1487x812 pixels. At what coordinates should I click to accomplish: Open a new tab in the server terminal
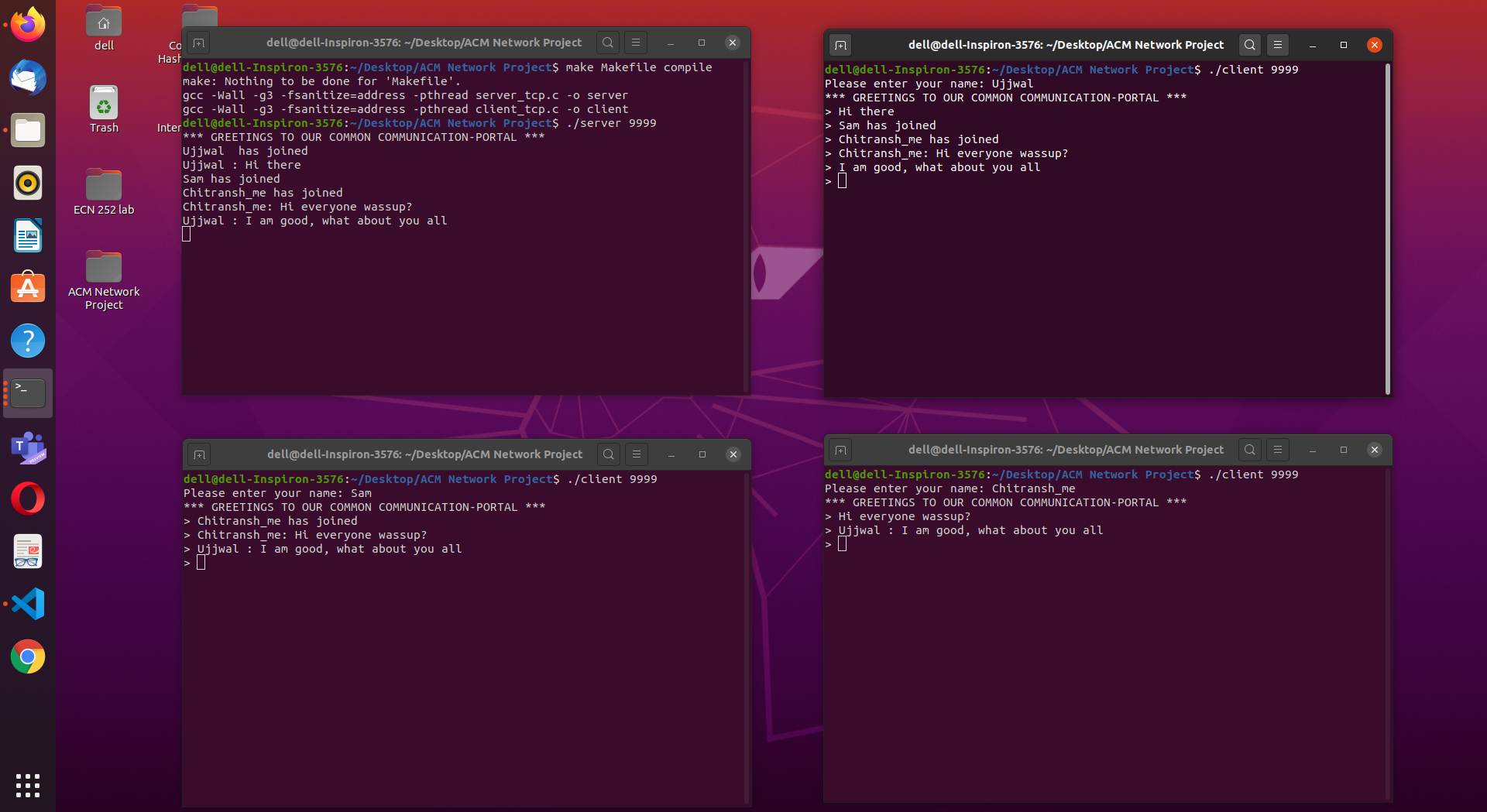point(198,43)
